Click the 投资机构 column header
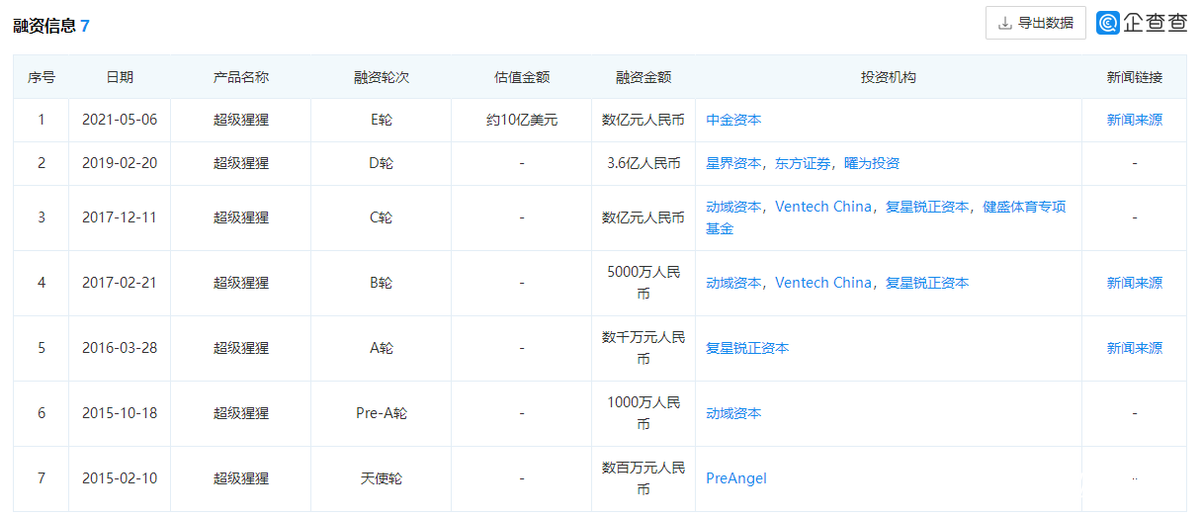 click(x=888, y=77)
